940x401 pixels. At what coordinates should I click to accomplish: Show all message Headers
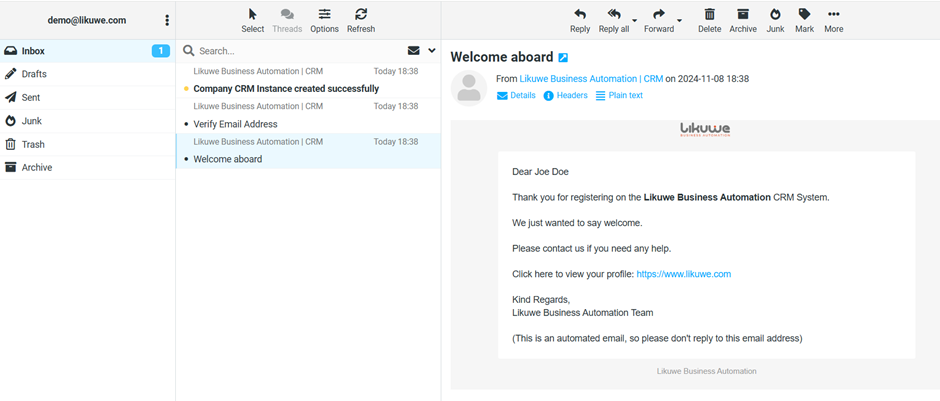[x=565, y=96]
